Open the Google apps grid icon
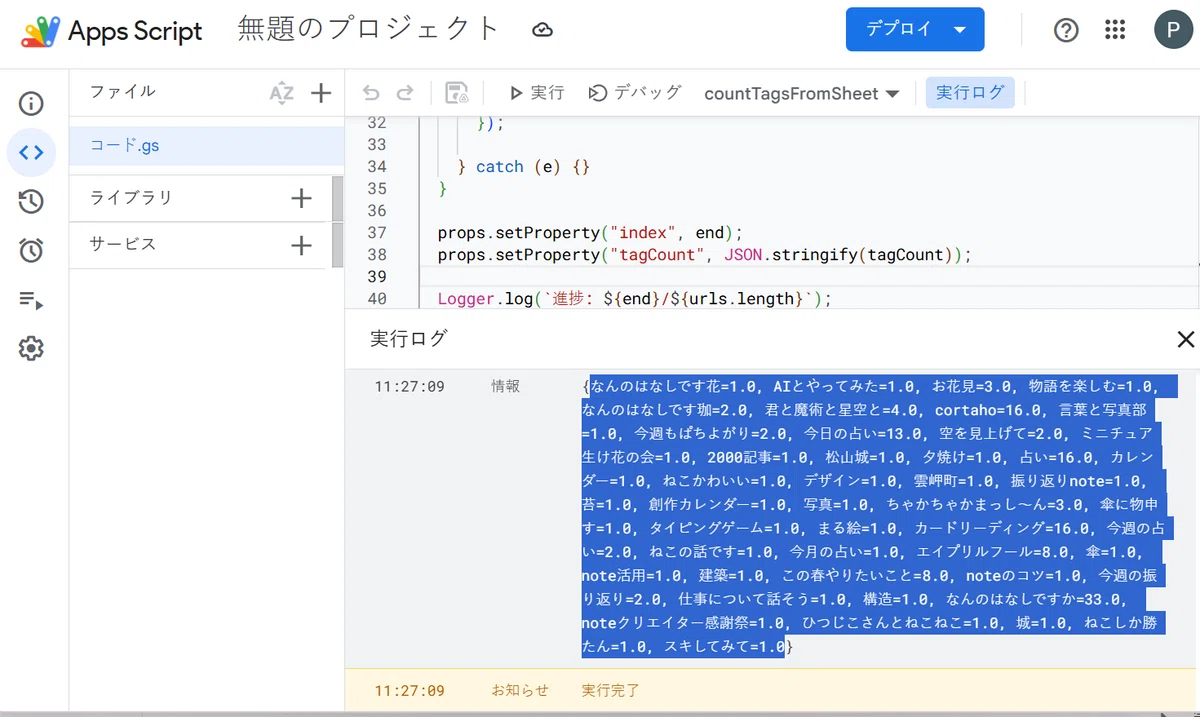 click(1115, 30)
